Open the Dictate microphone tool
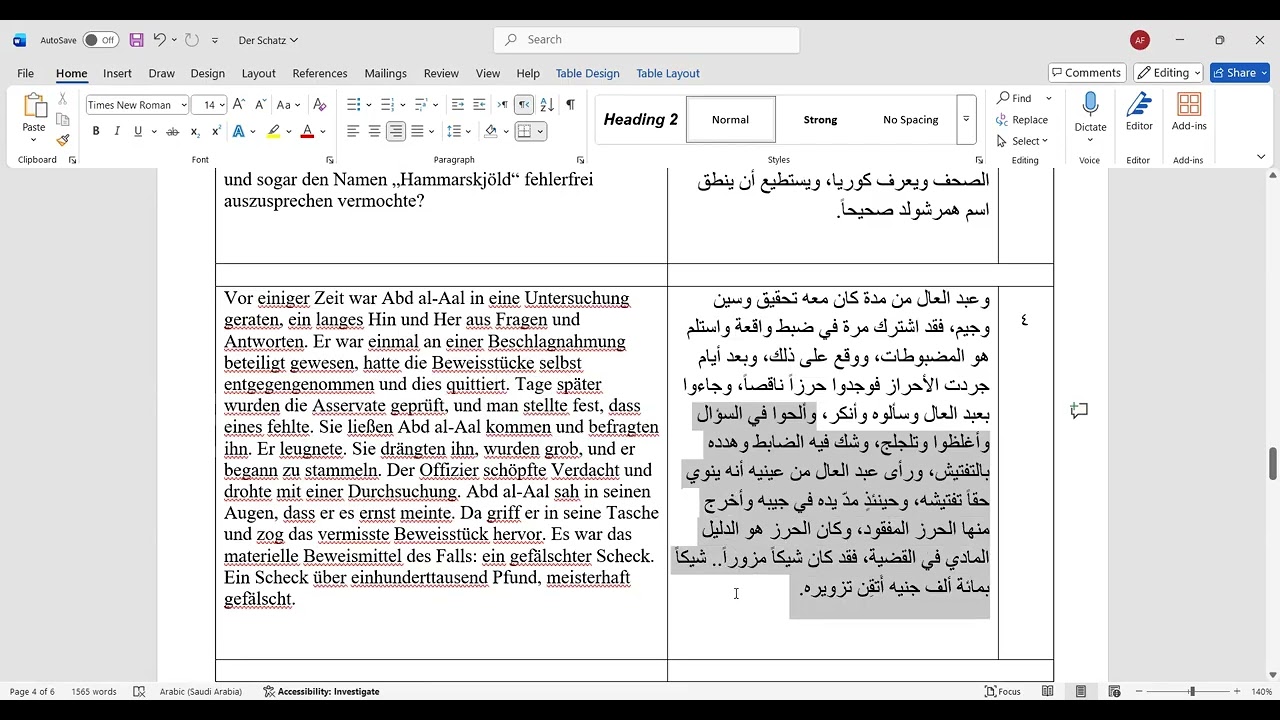The width and height of the screenshot is (1280, 720). coord(1090,112)
